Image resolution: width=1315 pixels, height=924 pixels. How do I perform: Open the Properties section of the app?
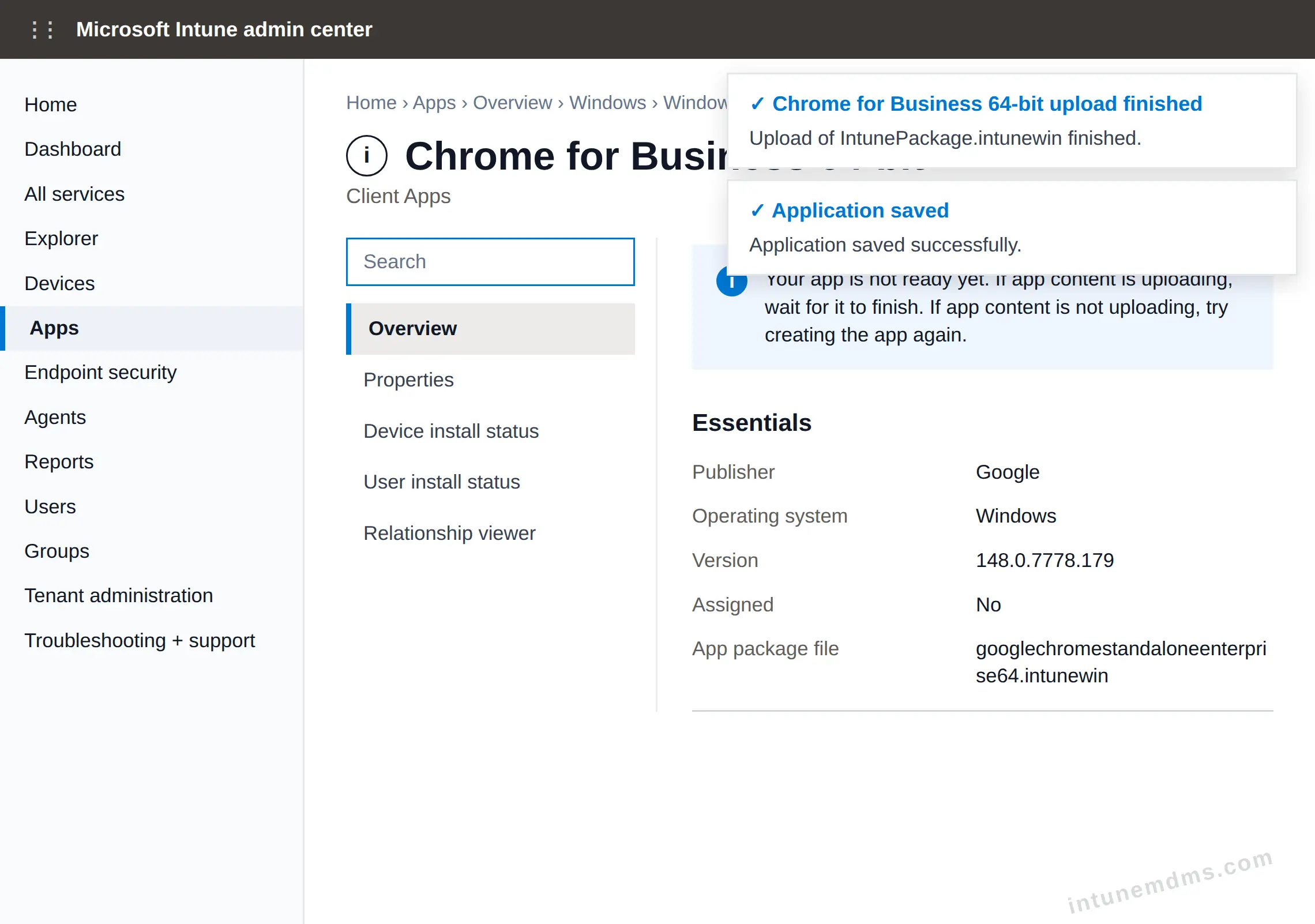click(x=490, y=380)
